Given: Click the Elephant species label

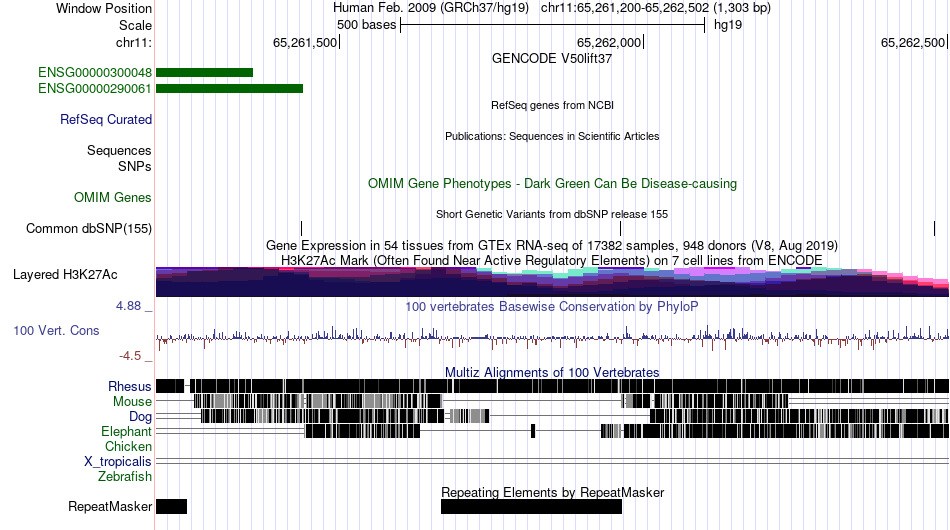Looking at the screenshot, I should (x=126, y=431).
